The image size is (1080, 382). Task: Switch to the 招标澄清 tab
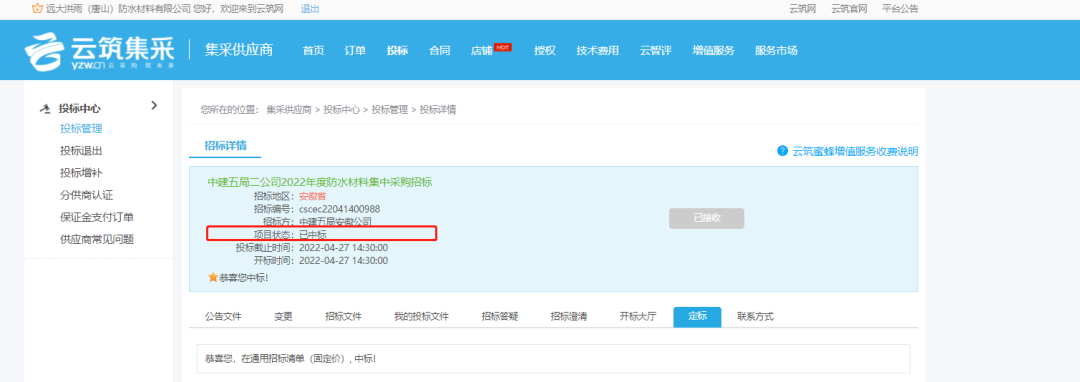569,317
